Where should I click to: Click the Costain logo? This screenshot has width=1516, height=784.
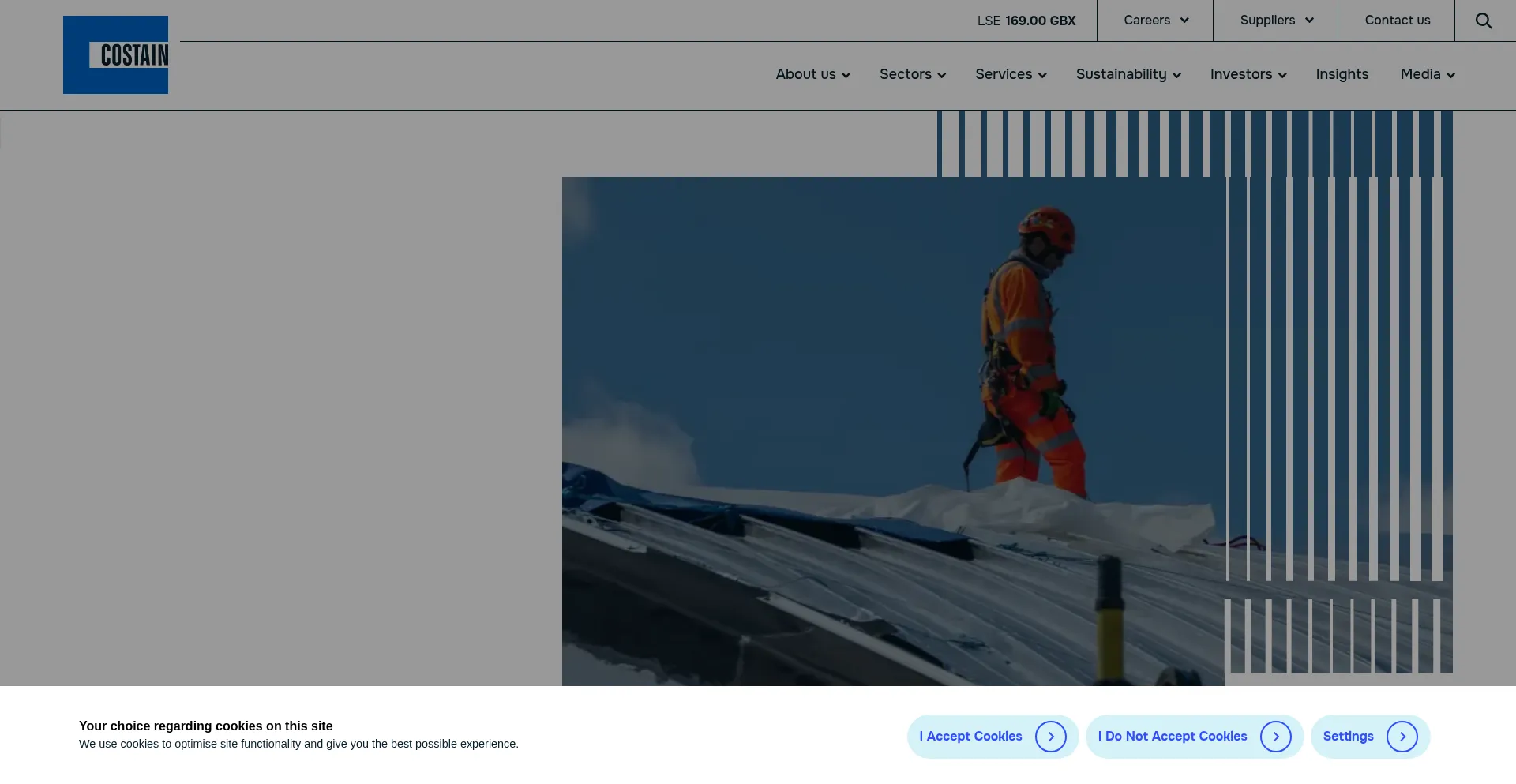115,54
